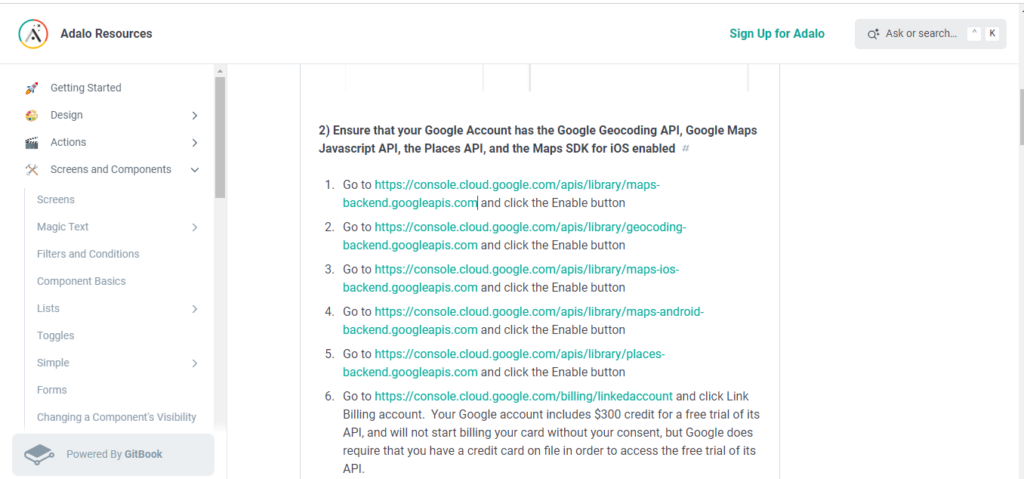The image size is (1024, 479).
Task: Click the search sparkle magnifier icon
Action: click(x=873, y=34)
